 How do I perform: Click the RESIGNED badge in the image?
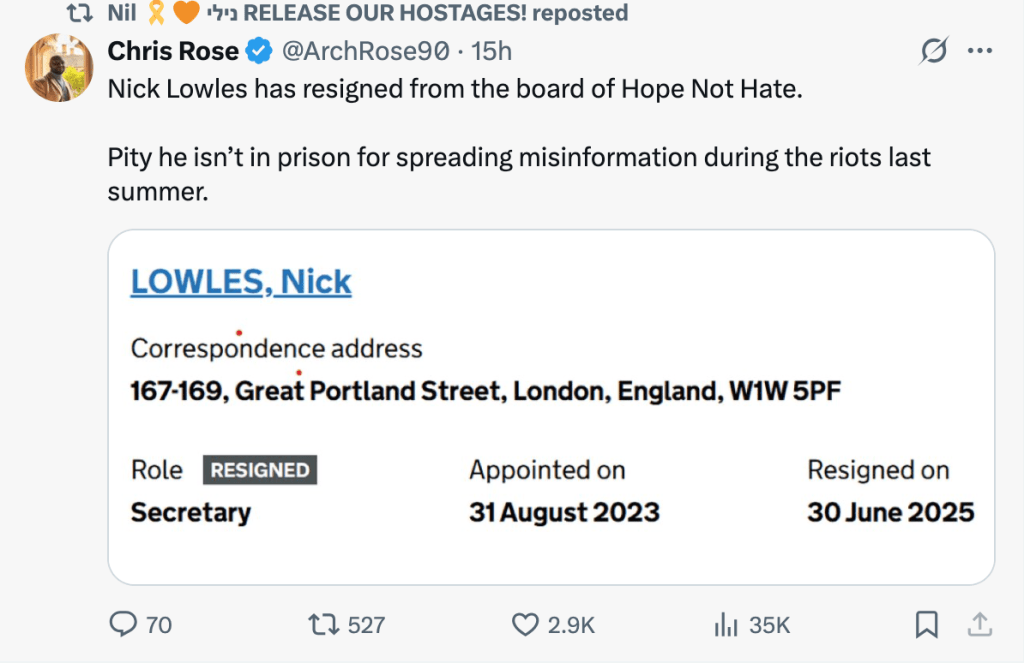click(x=260, y=470)
